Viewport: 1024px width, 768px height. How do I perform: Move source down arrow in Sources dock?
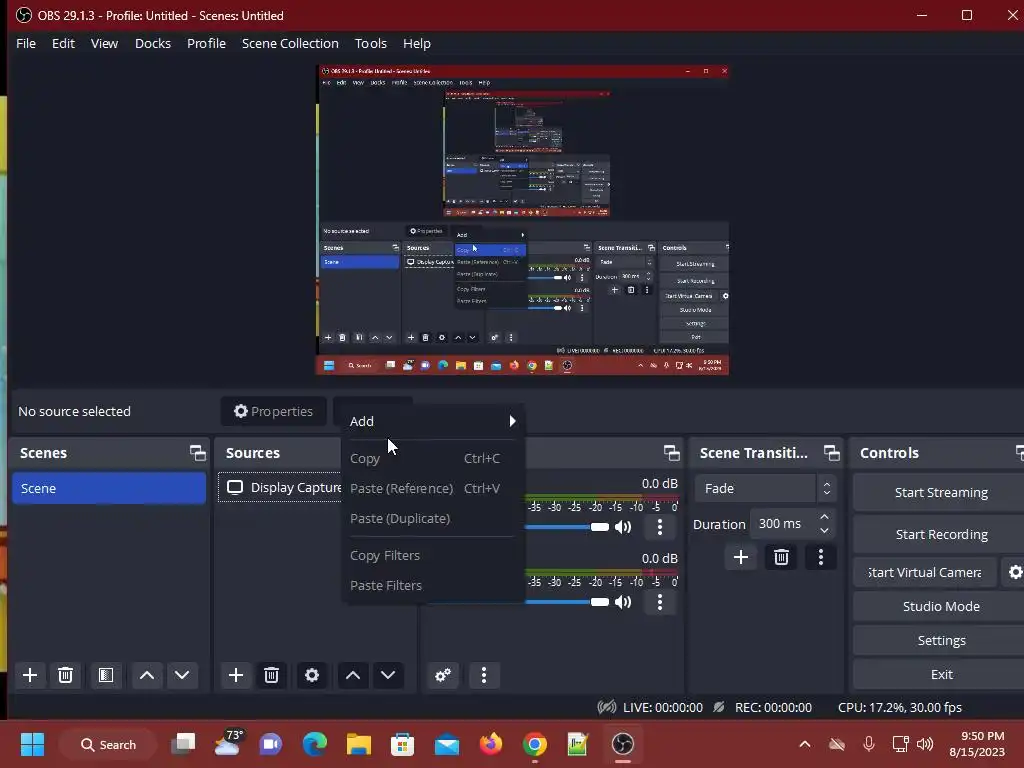tap(388, 675)
